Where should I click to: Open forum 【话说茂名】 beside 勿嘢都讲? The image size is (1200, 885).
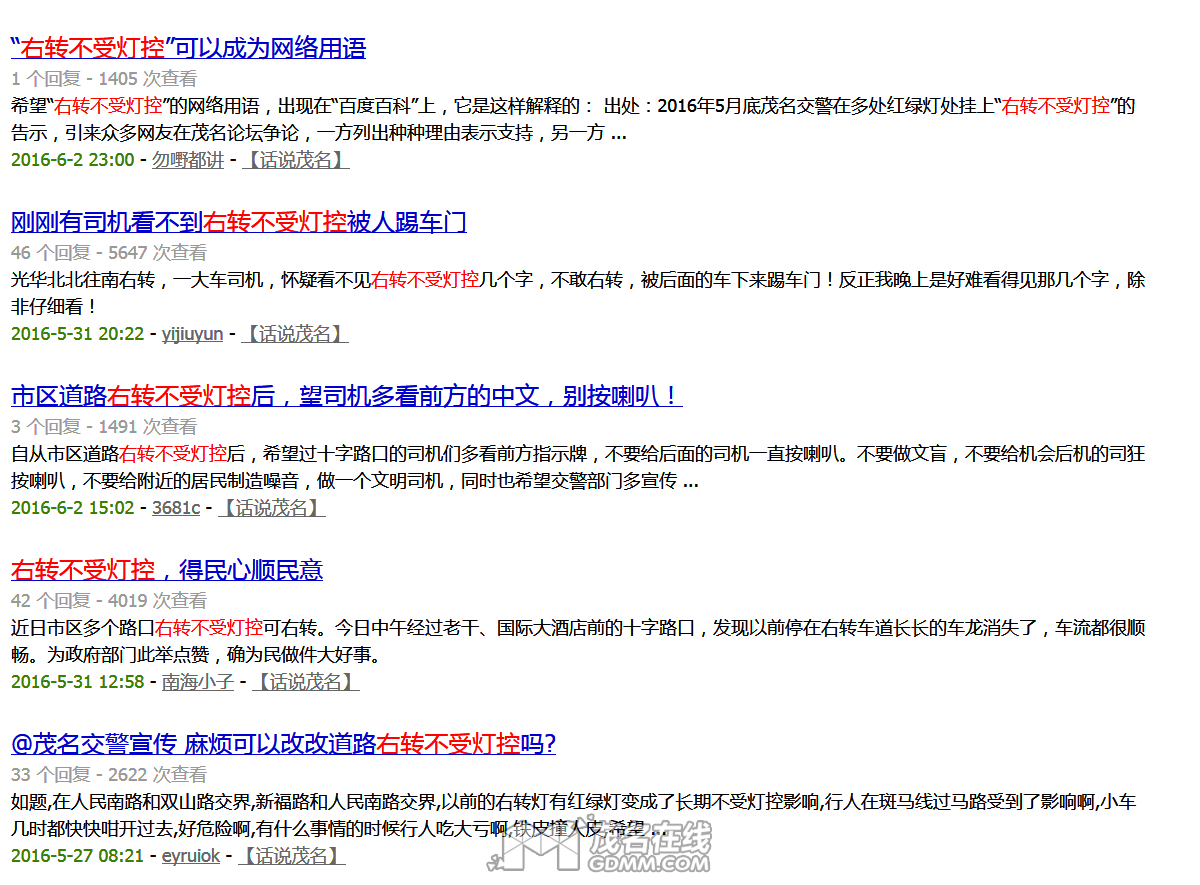tap(294, 159)
